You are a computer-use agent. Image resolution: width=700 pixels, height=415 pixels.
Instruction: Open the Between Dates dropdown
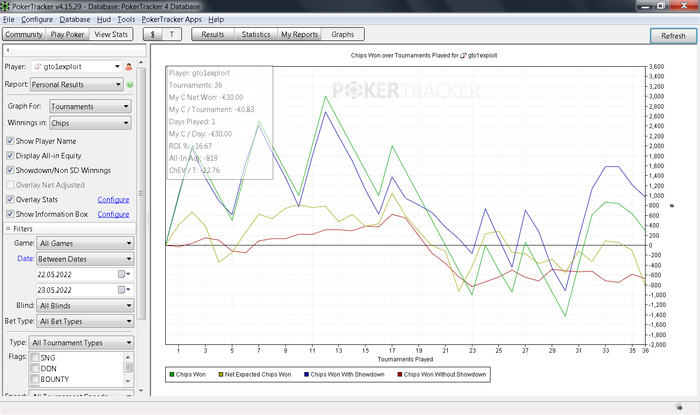pos(85,259)
